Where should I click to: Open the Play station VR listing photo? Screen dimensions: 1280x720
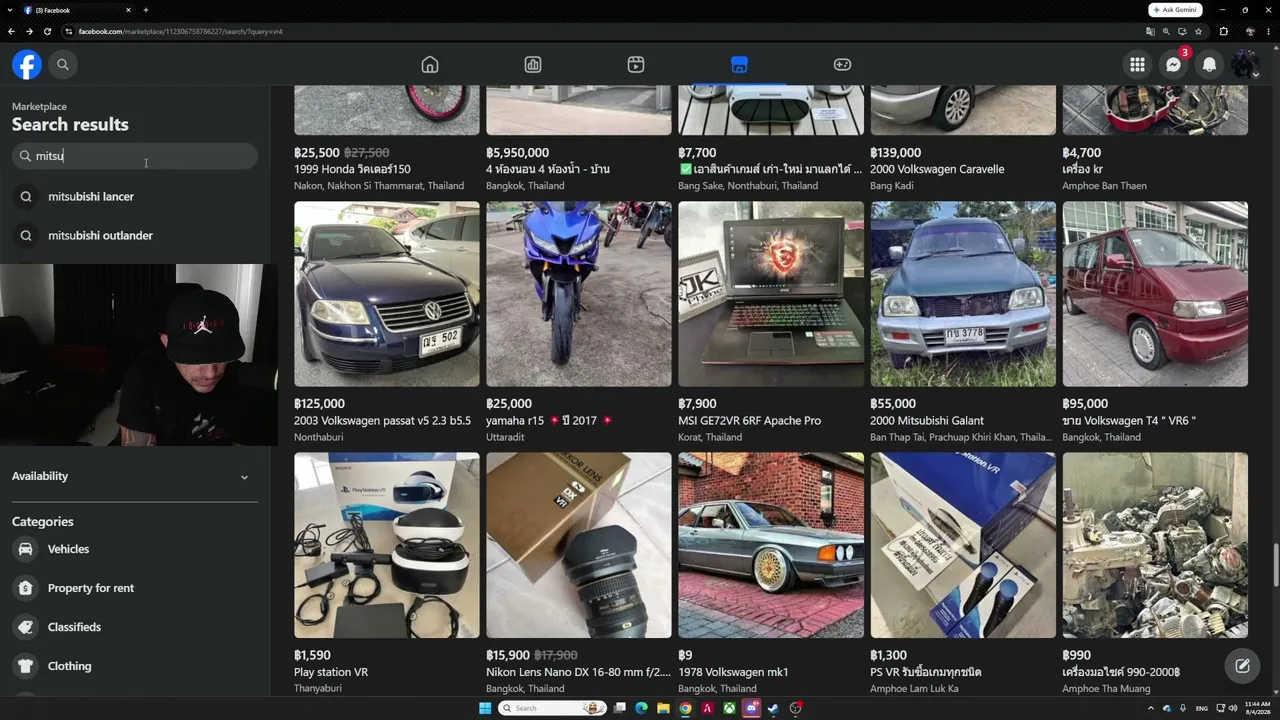point(387,545)
